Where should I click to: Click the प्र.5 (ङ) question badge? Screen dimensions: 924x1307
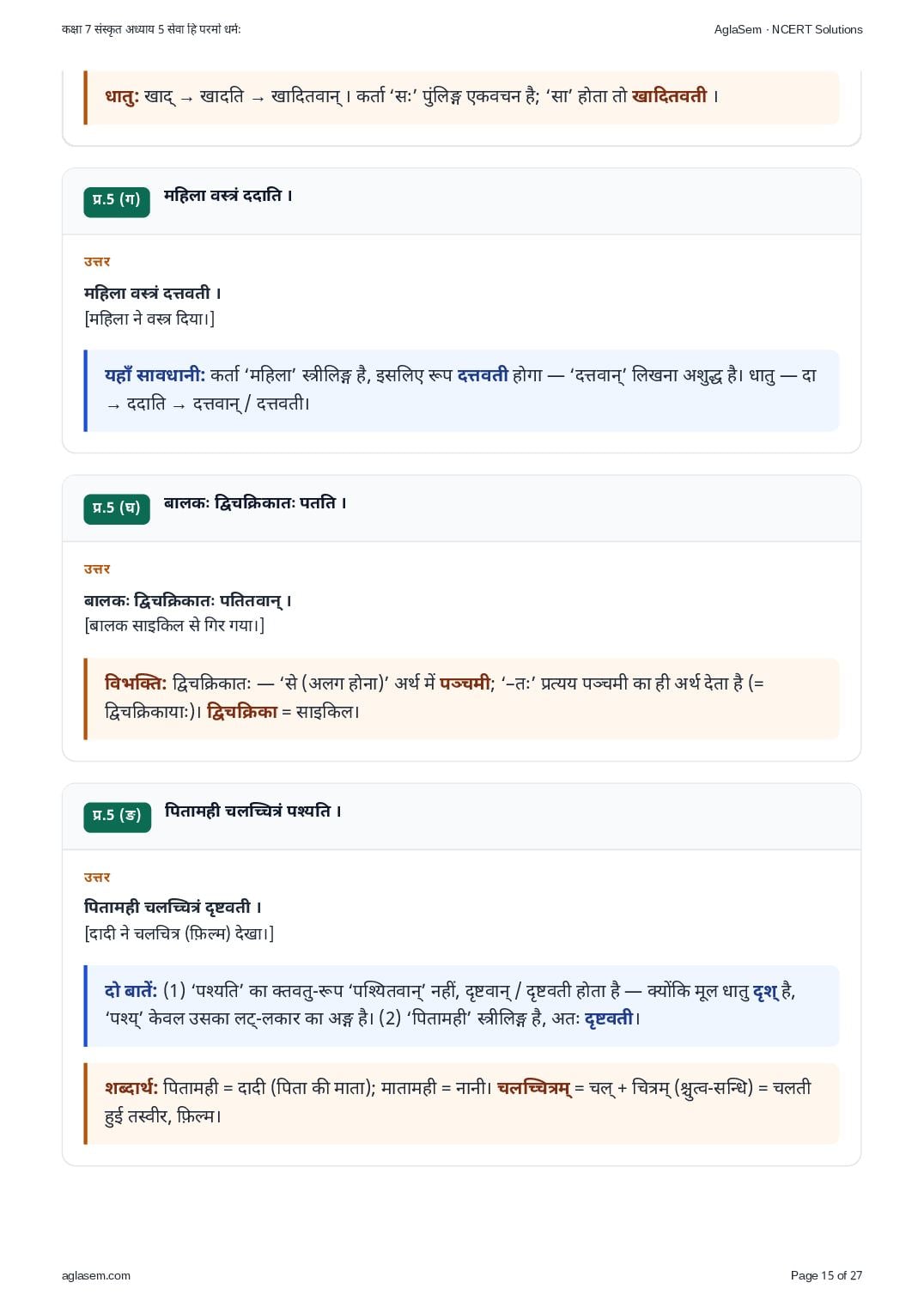[117, 817]
